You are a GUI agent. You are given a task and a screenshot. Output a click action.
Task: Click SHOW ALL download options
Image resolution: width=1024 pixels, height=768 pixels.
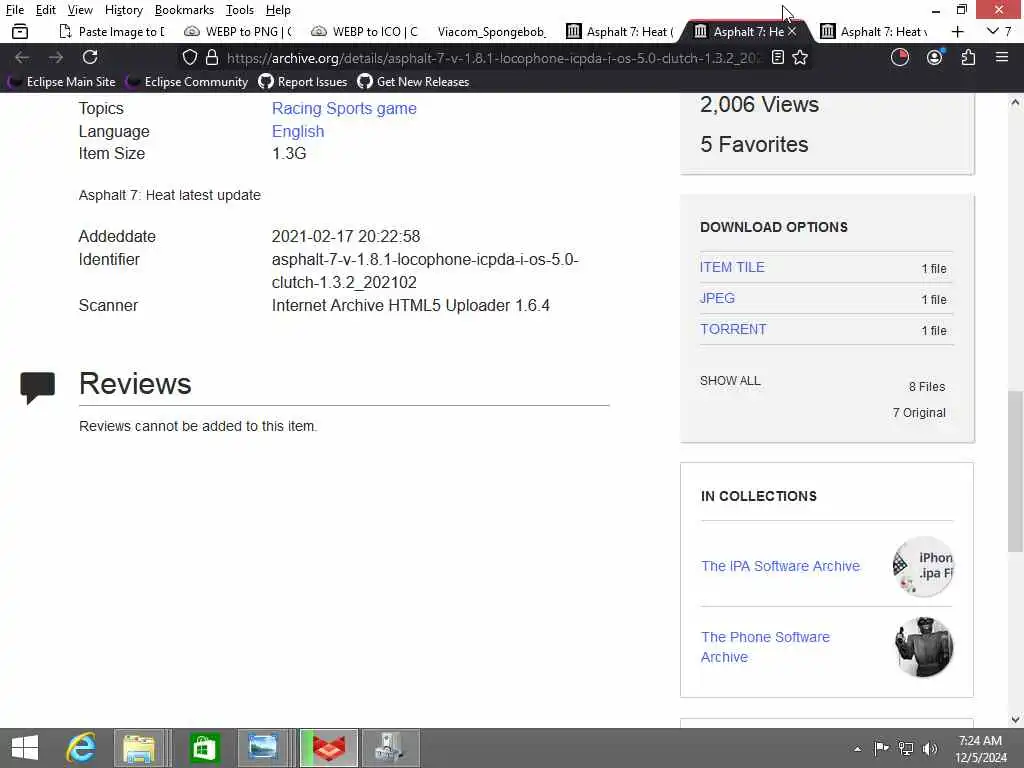coord(730,381)
